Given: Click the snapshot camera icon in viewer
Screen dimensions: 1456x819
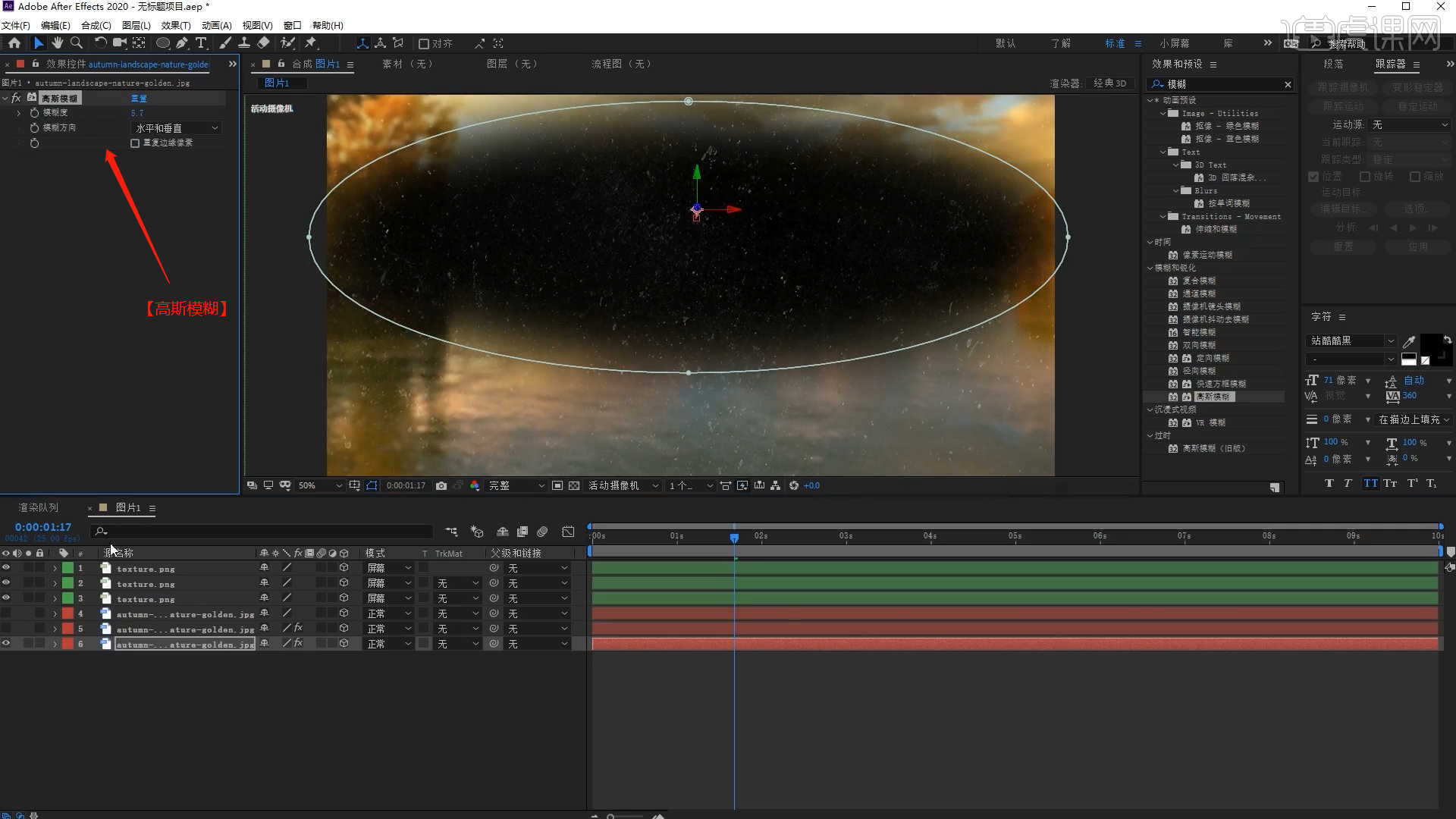Looking at the screenshot, I should 441,485.
